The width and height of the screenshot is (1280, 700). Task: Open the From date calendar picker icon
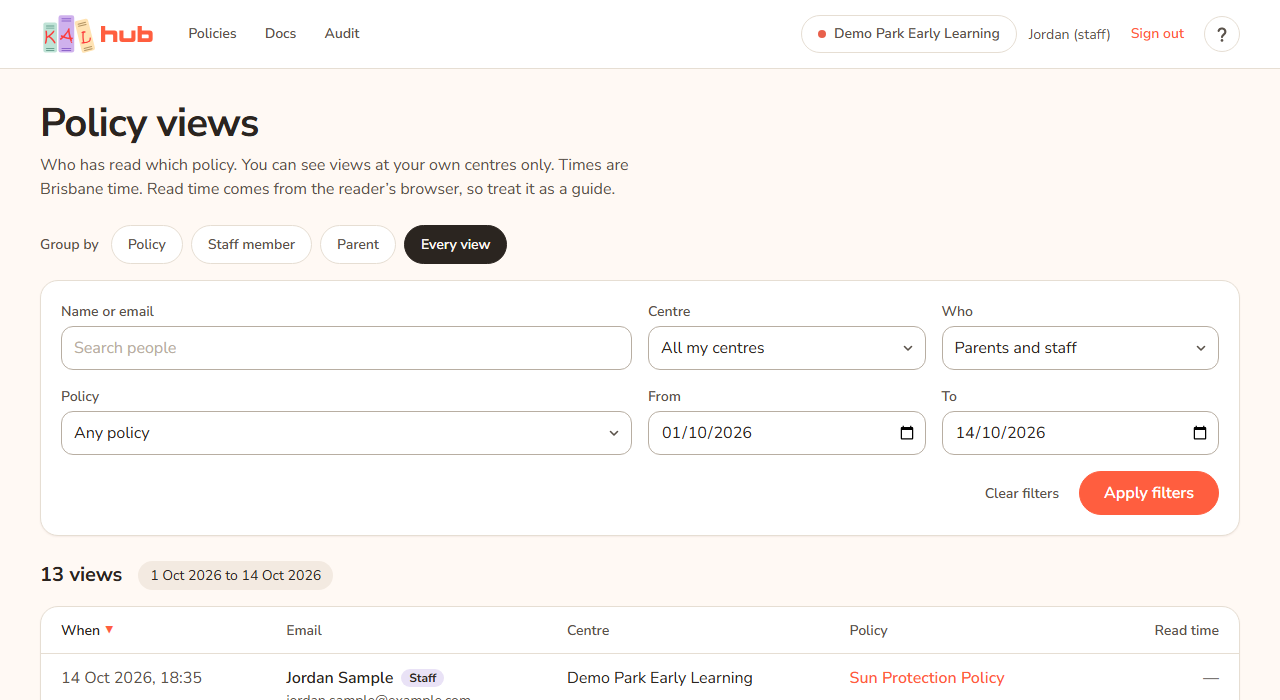(907, 433)
